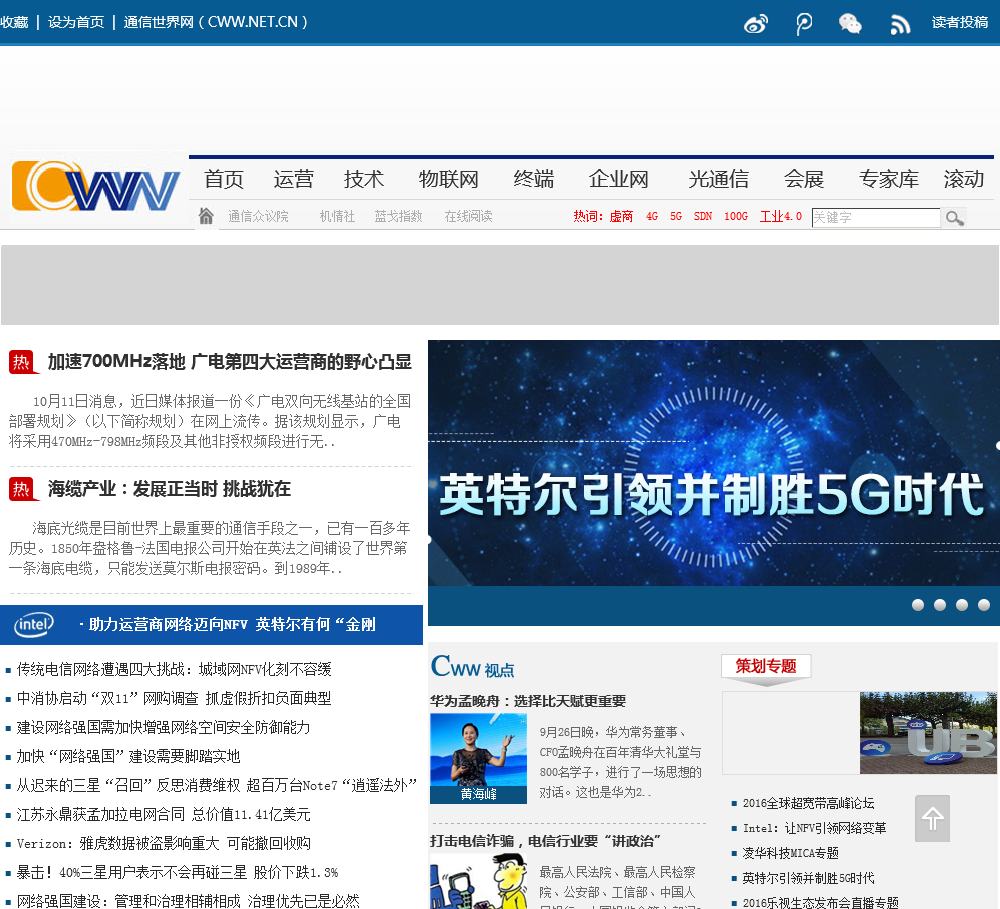Open the 物联网 navigation tab
1000x909 pixels.
pos(448,179)
